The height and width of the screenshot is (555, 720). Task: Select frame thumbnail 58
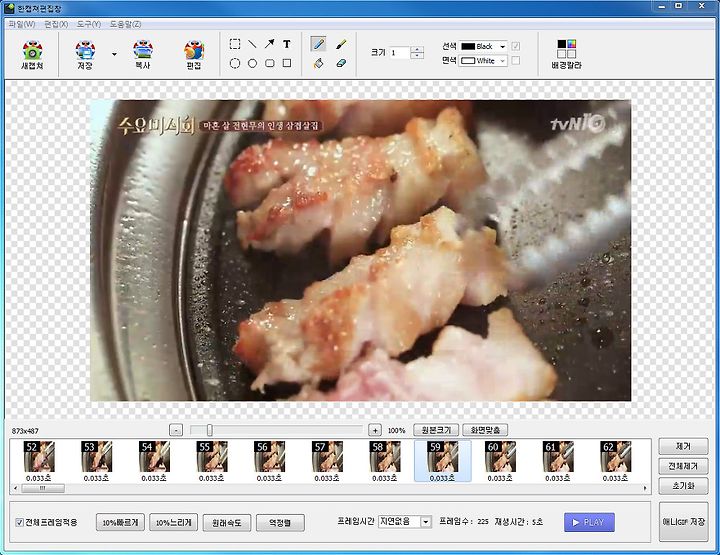tap(384, 461)
